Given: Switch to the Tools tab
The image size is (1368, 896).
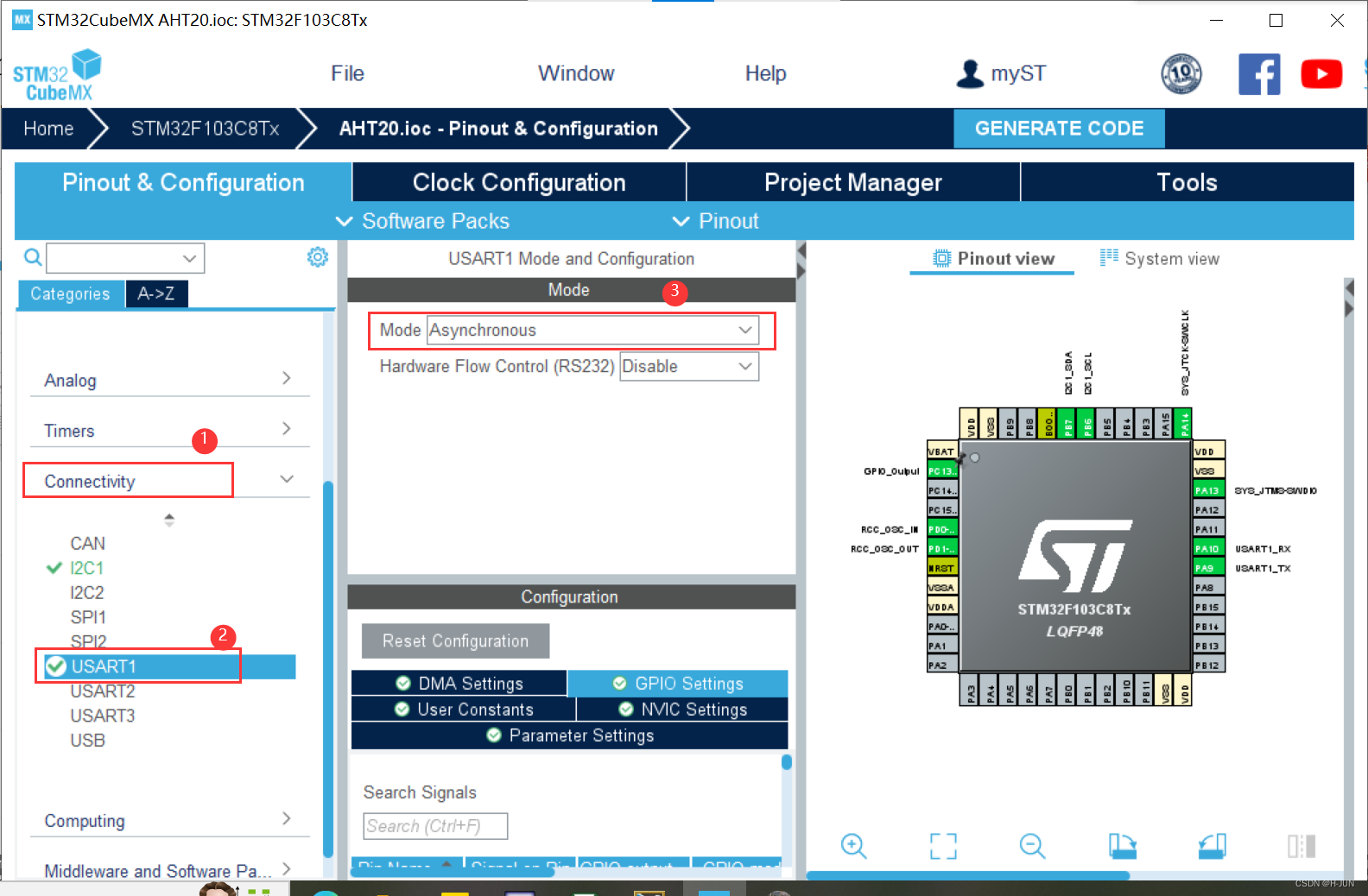Looking at the screenshot, I should (1187, 182).
